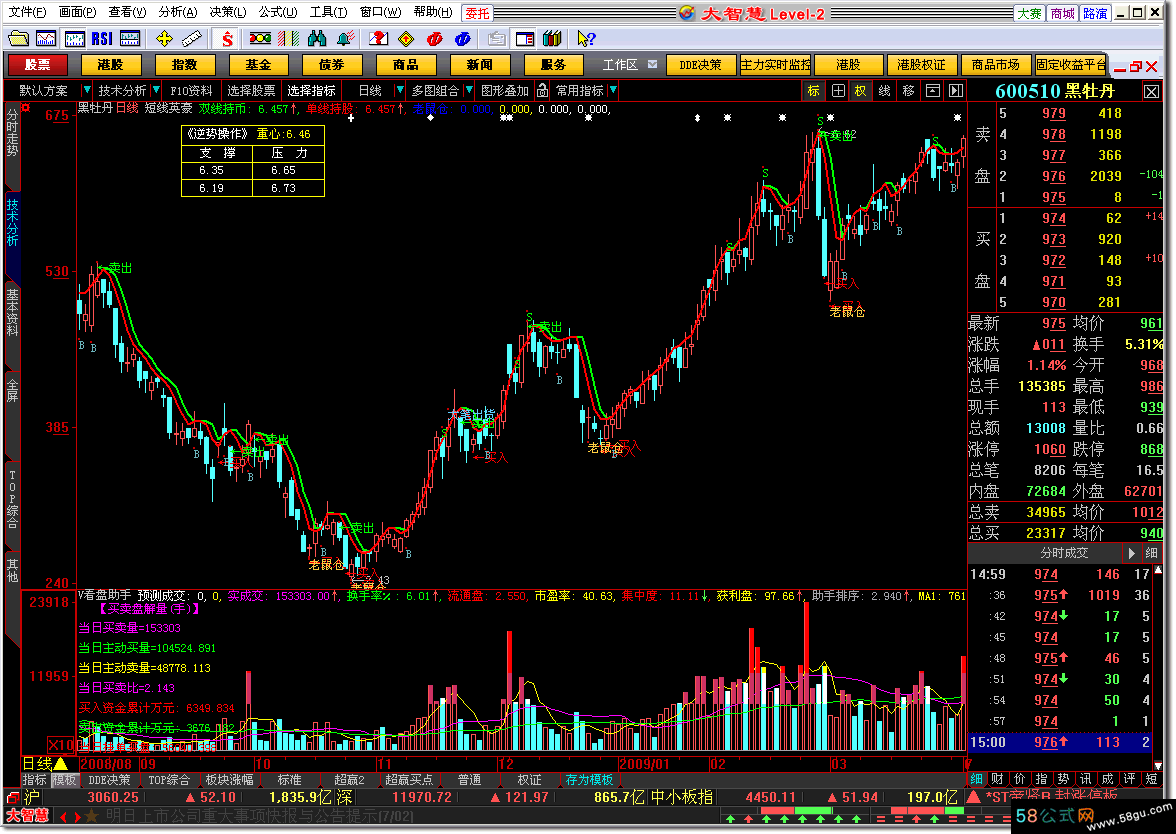Image resolution: width=1176 pixels, height=834 pixels.
Task: Expand the 常用指标 dropdown arrow
Action: point(613,91)
